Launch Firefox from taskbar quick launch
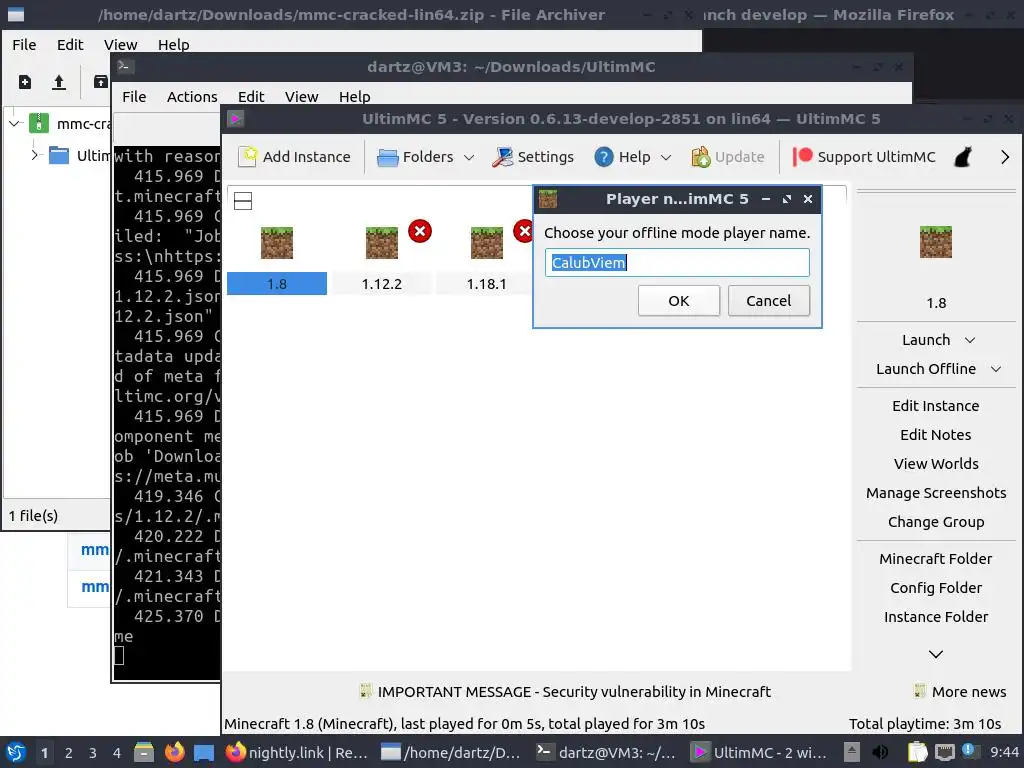 coord(174,752)
